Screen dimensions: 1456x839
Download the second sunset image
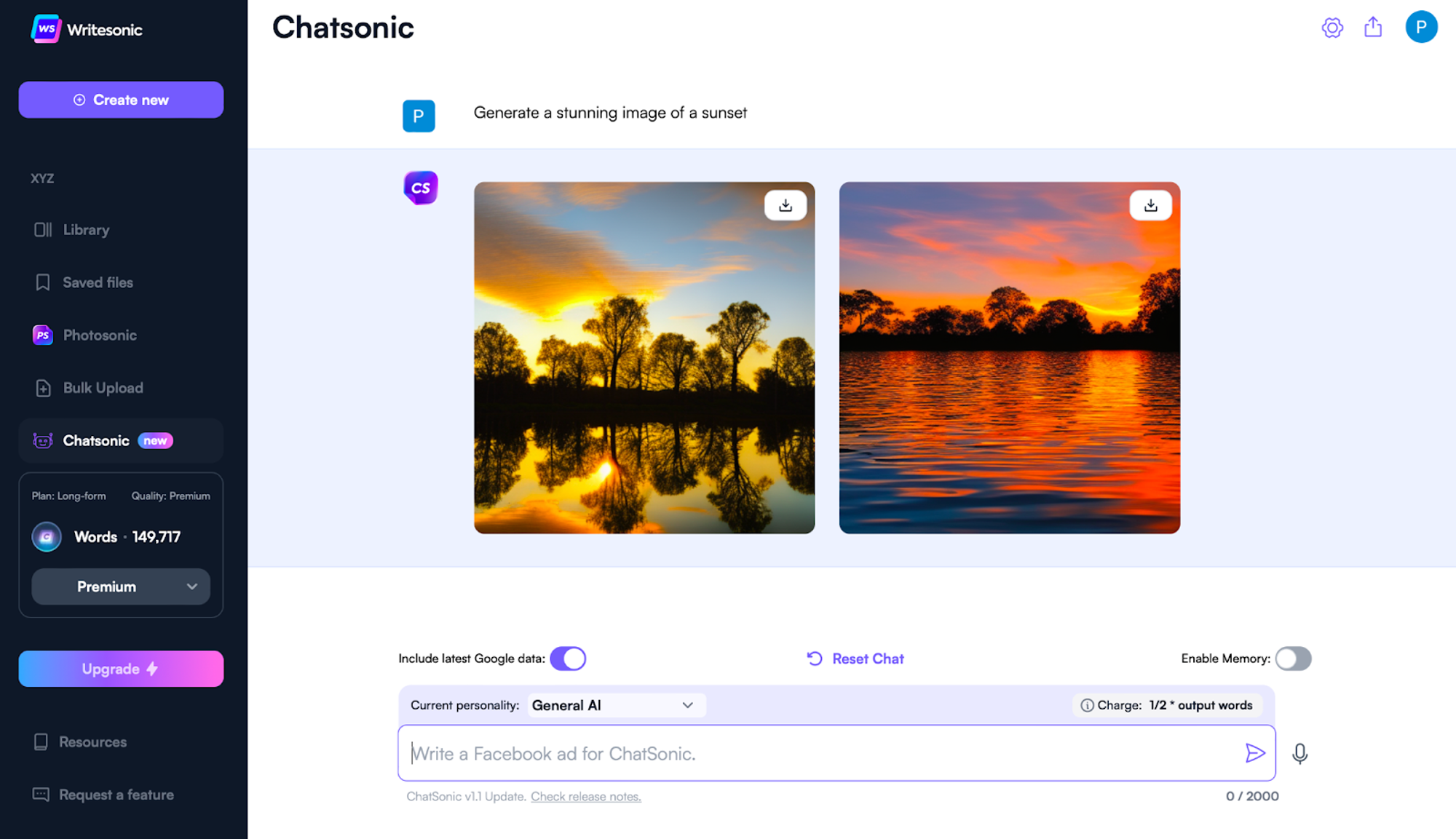click(1151, 204)
